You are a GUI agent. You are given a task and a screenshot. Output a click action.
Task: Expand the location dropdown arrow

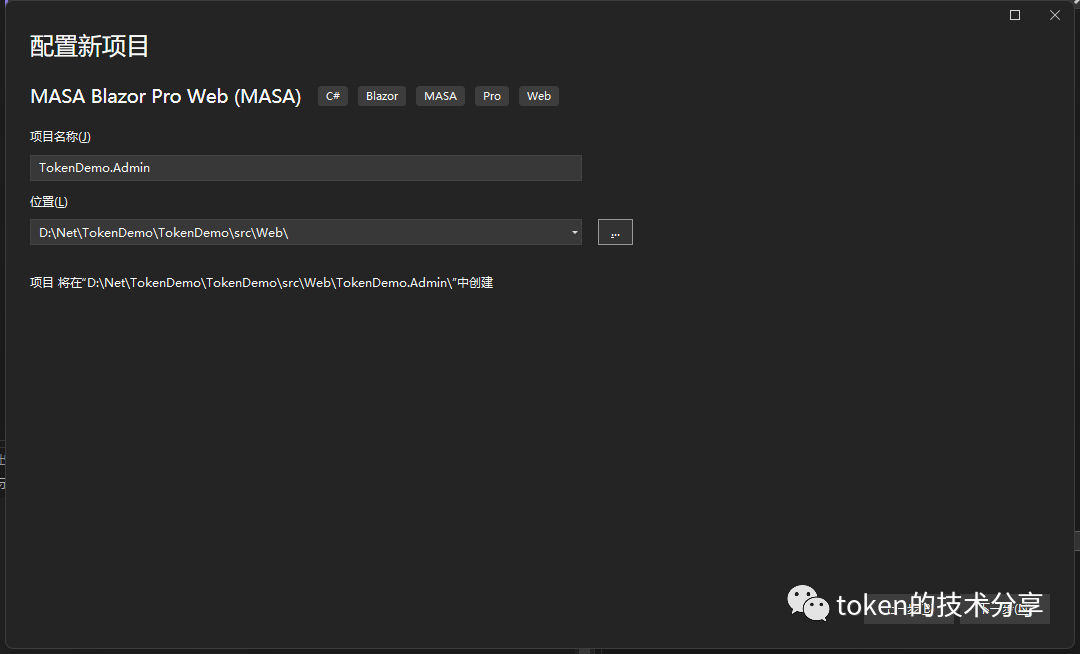pyautogui.click(x=574, y=232)
